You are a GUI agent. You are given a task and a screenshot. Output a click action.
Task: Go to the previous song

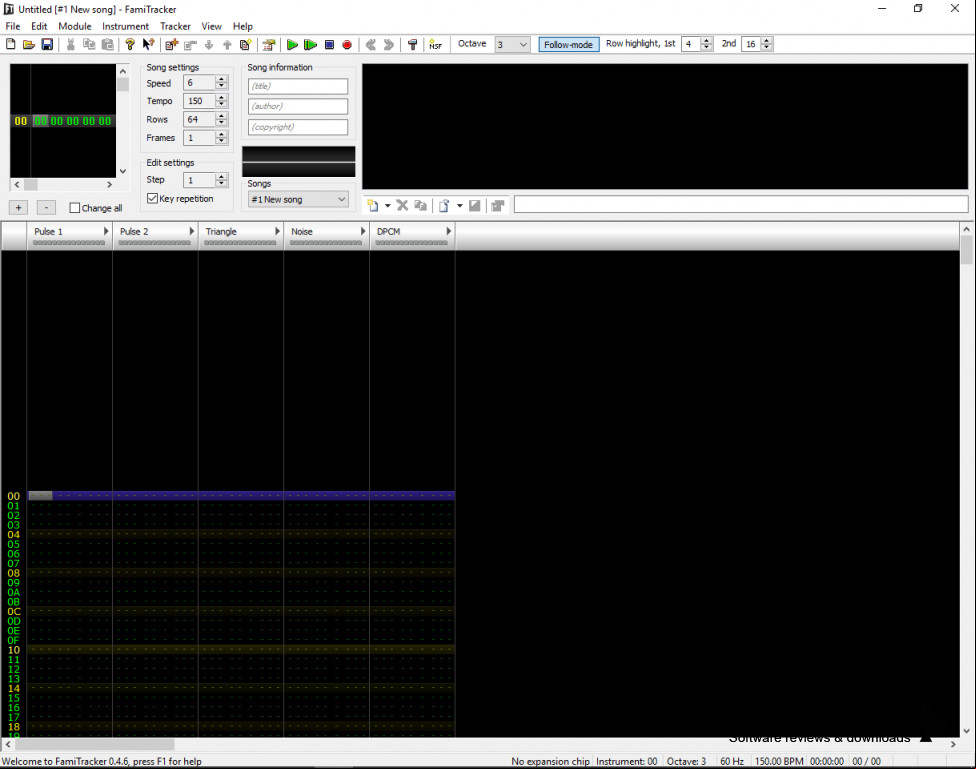tap(371, 44)
